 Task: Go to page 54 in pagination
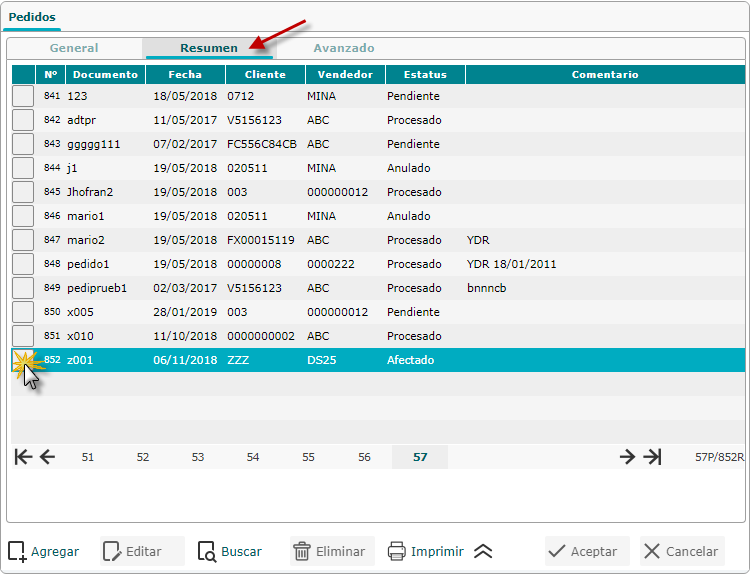point(253,457)
